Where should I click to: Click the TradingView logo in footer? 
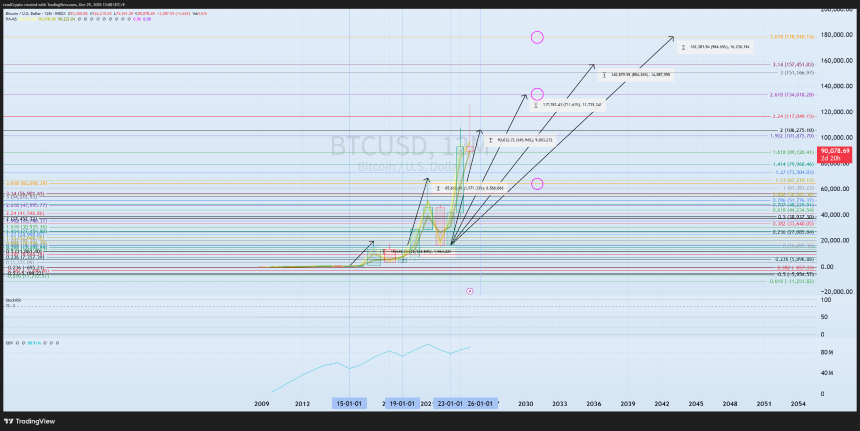coord(29,421)
